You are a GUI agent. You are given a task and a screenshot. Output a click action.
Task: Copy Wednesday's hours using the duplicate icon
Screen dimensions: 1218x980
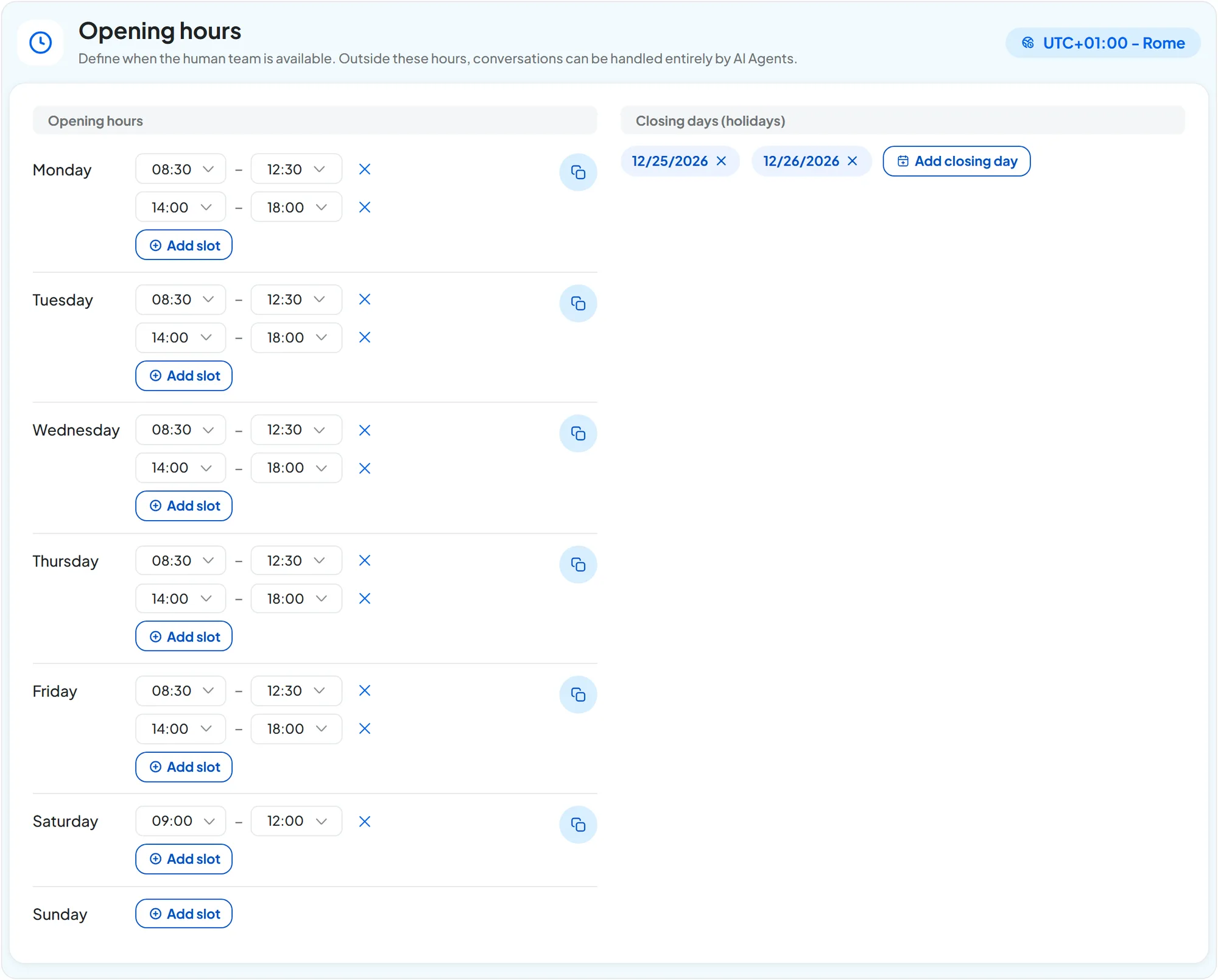[x=578, y=434]
